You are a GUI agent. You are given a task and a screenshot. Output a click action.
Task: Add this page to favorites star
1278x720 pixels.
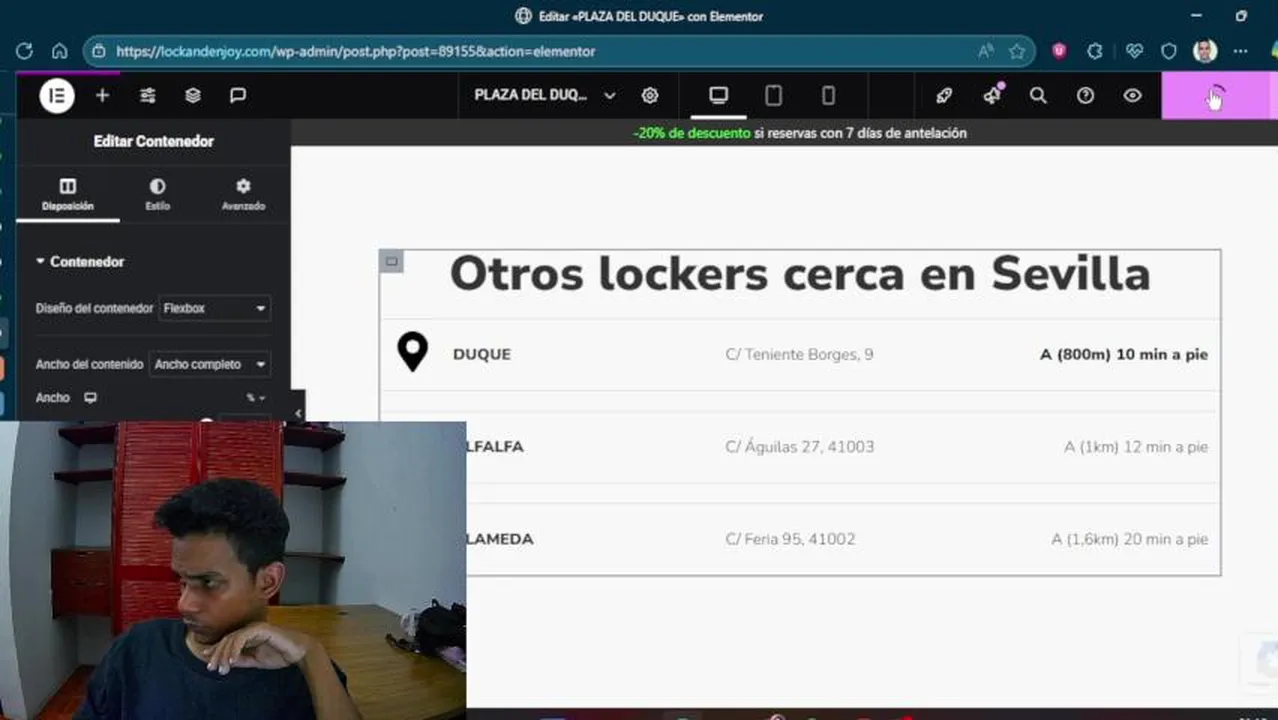[1017, 51]
